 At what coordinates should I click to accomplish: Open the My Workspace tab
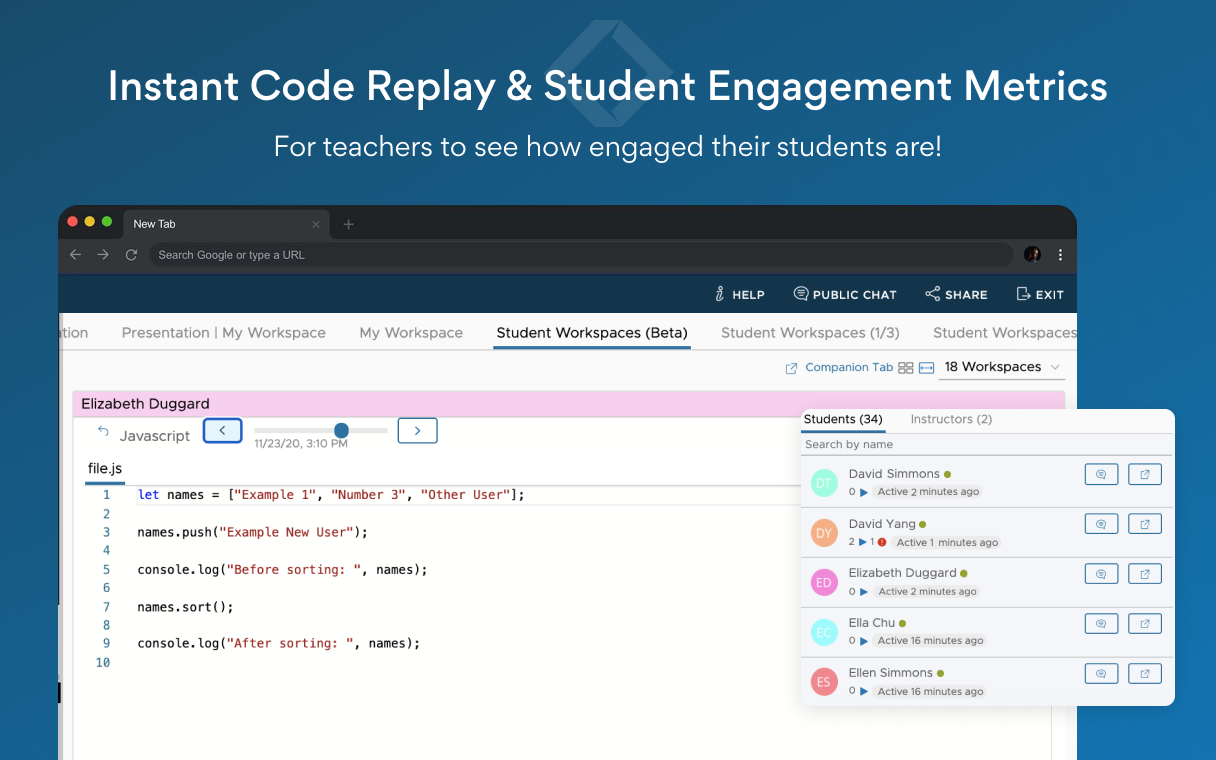coord(411,333)
